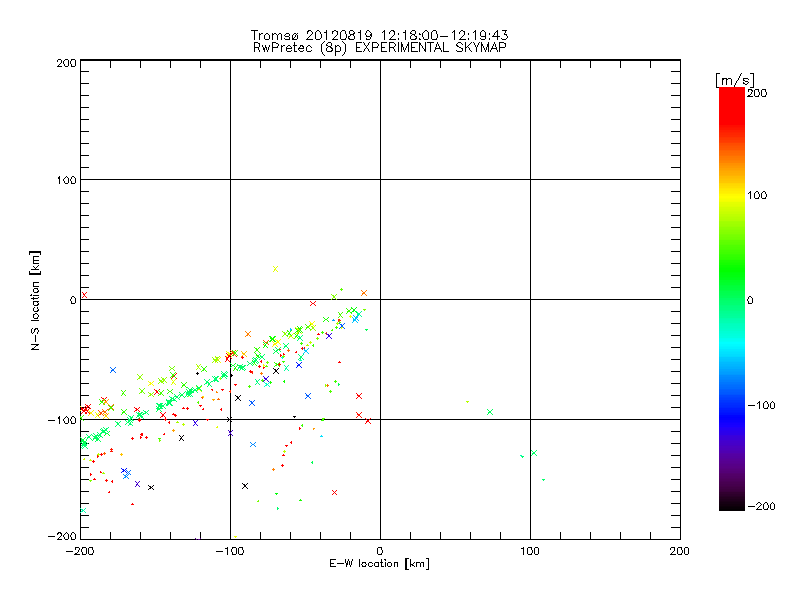Select the green x marker near 75 km east
The image size is (800, 600).
(490, 412)
